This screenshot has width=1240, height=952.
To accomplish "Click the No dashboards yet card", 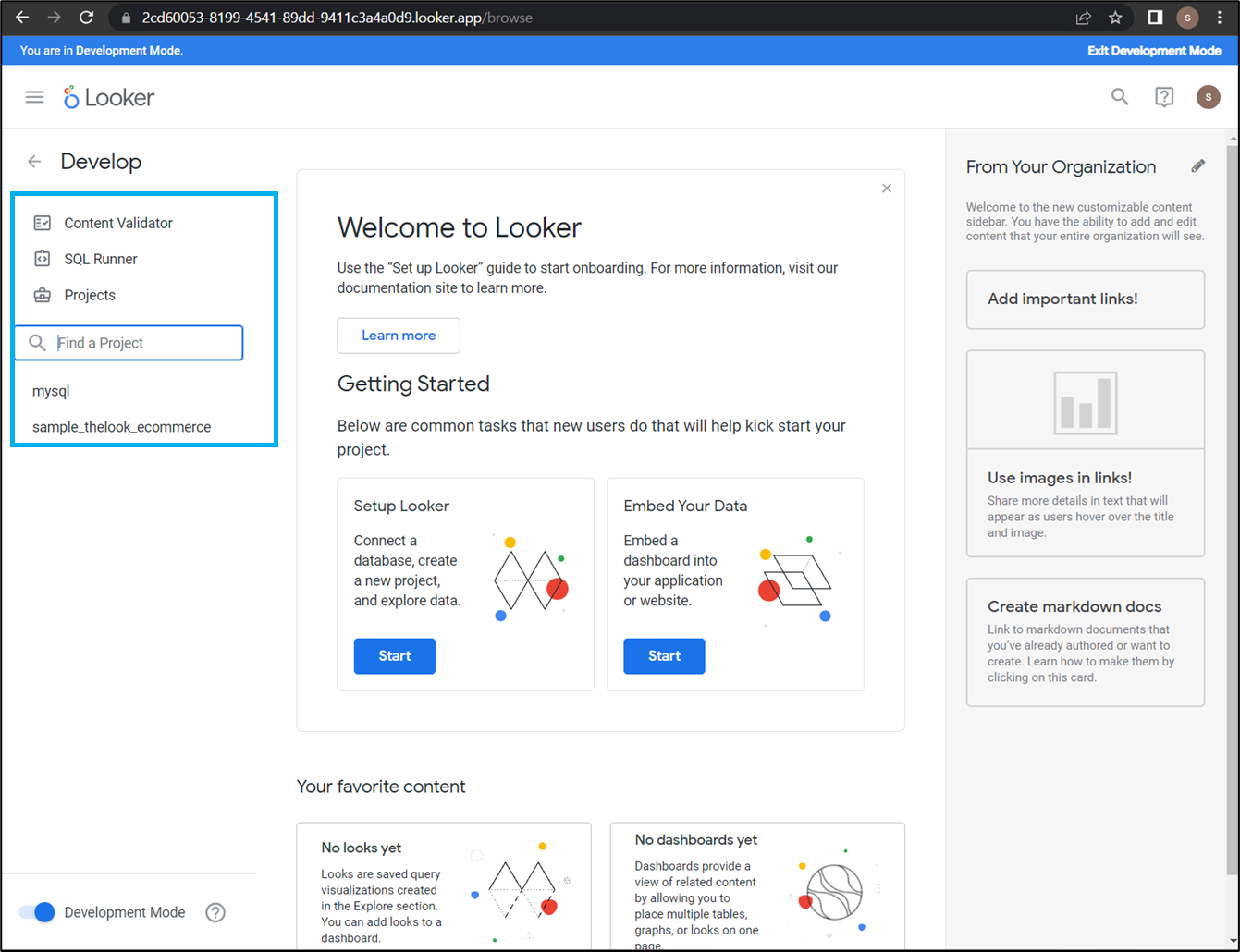I will click(x=757, y=886).
